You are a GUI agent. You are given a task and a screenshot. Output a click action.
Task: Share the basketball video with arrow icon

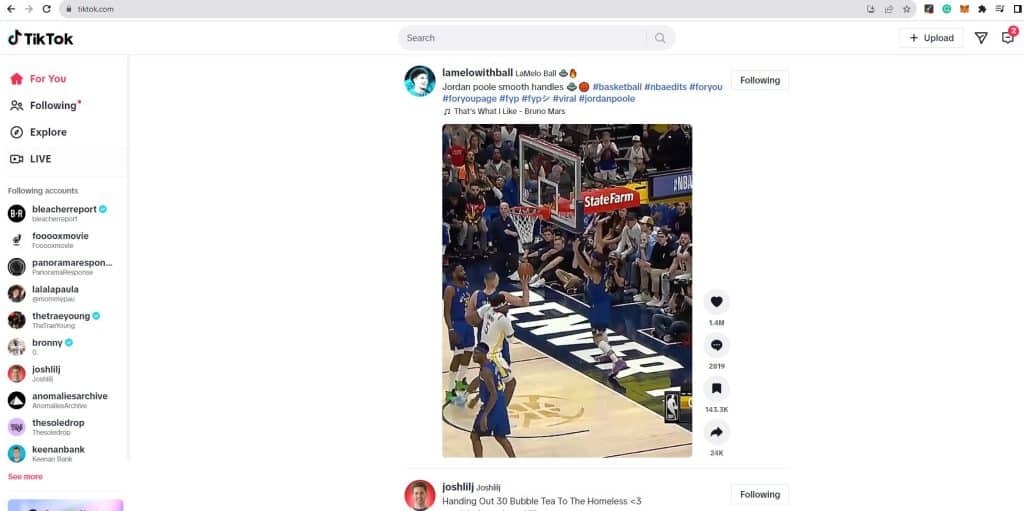pos(716,432)
